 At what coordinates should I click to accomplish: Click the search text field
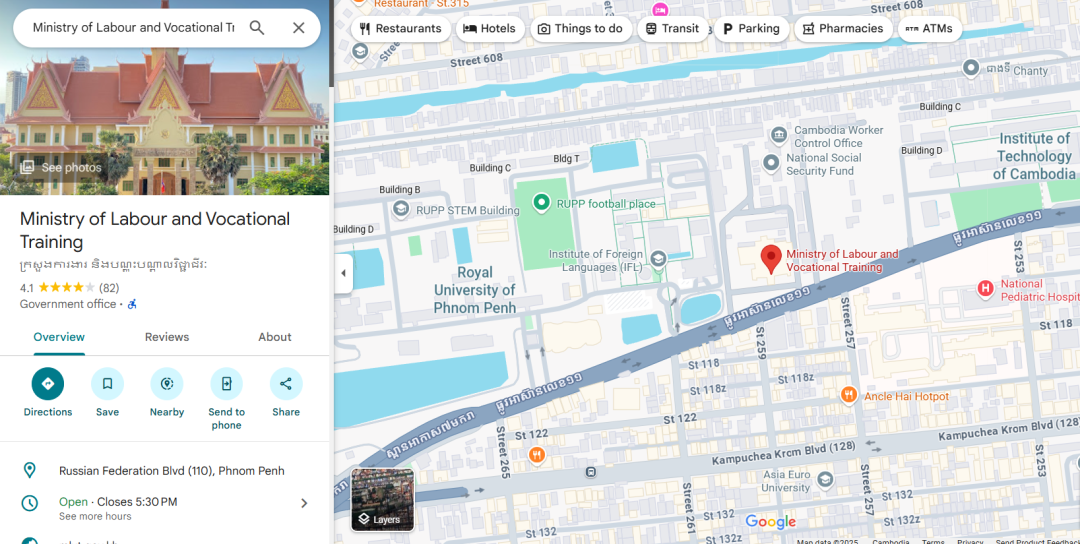133,28
